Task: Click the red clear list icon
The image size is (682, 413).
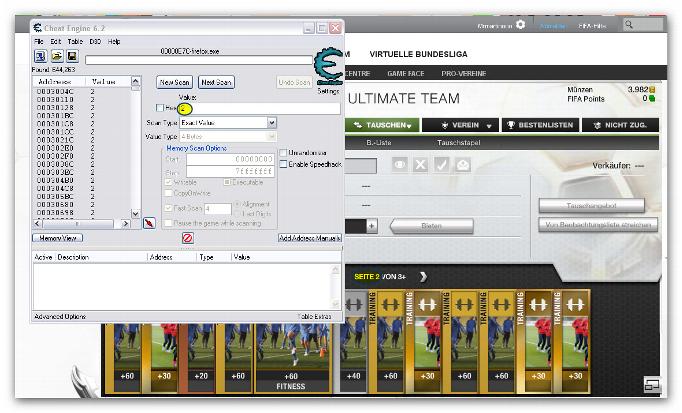Action: [x=187, y=238]
